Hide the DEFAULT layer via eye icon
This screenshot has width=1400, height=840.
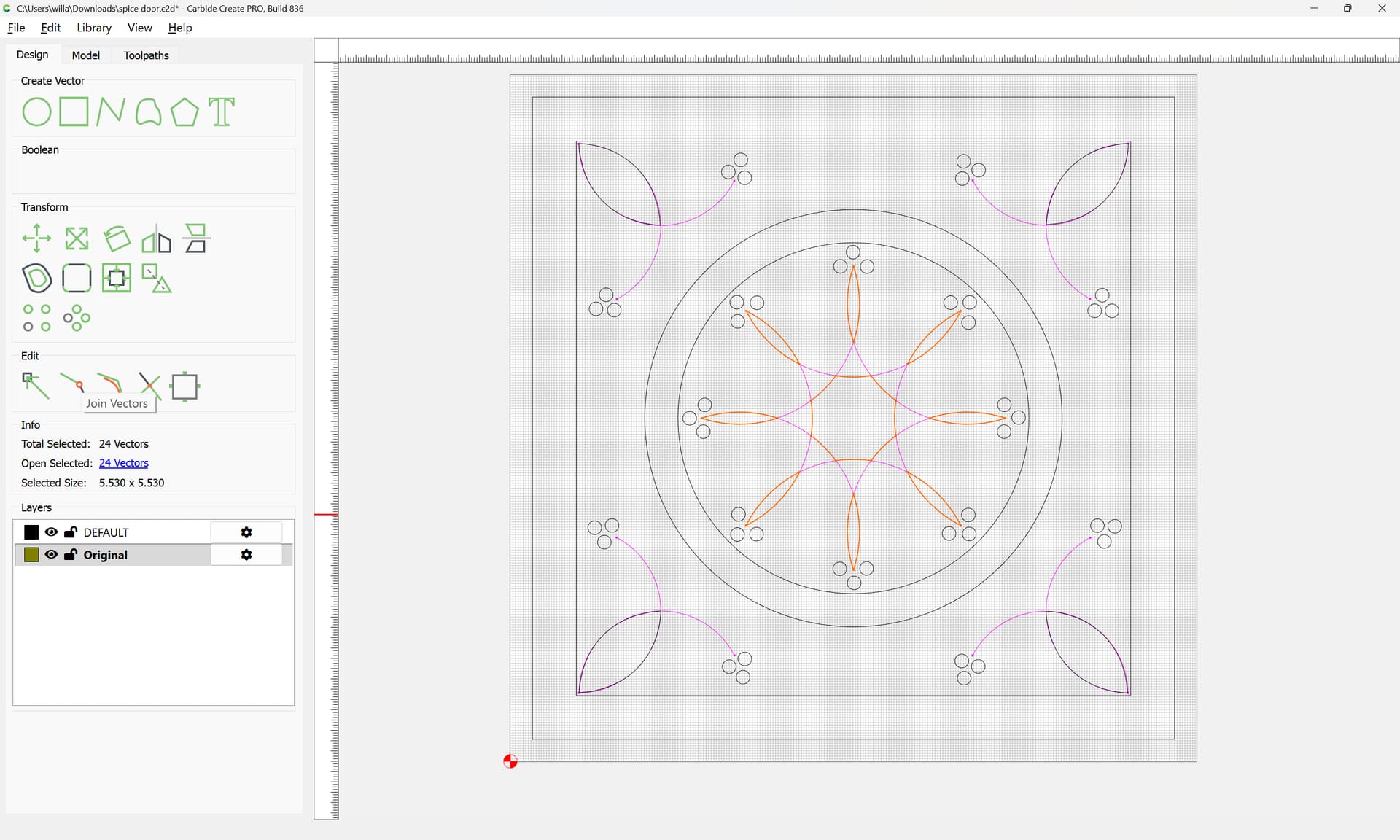pos(51,532)
